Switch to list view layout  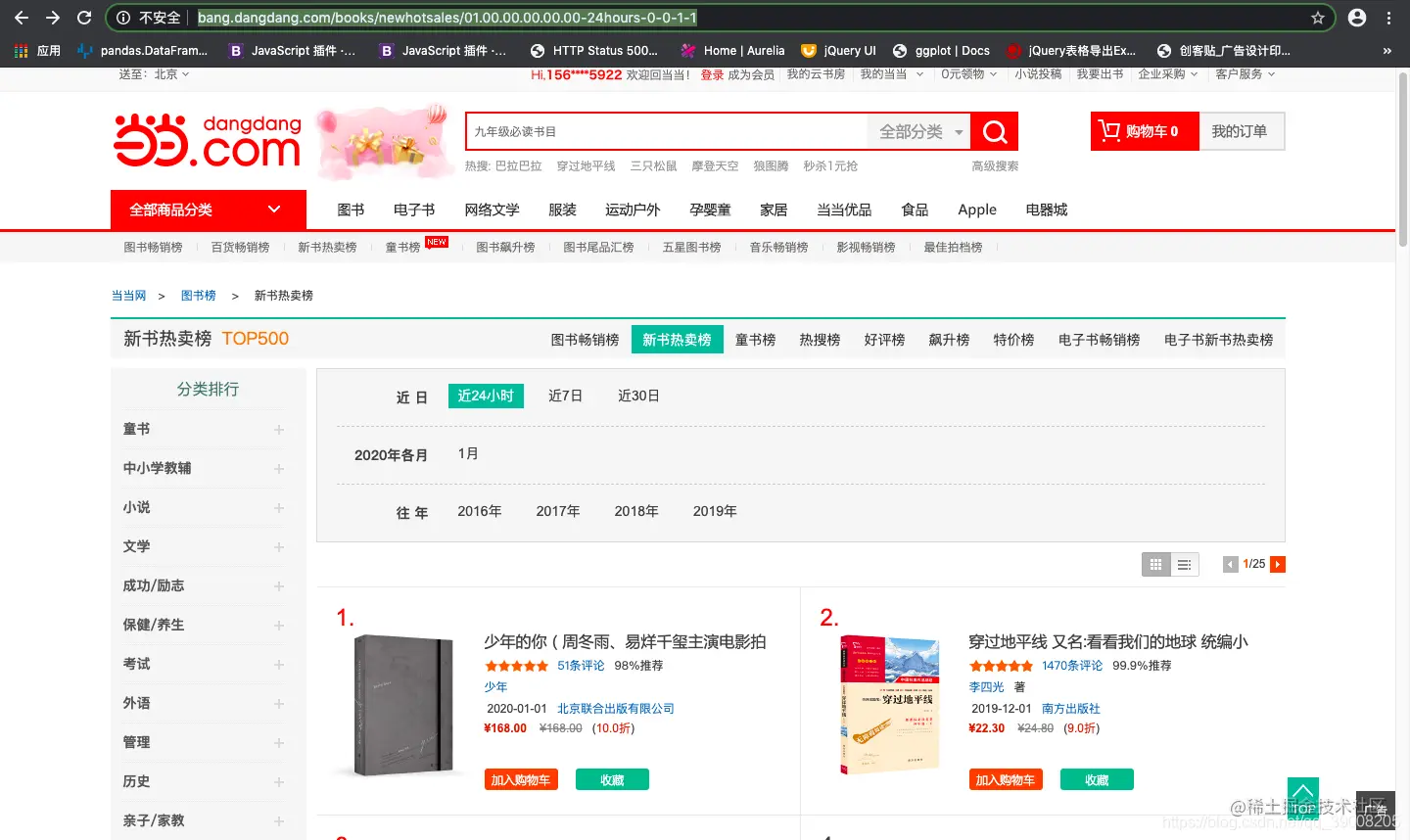[1184, 564]
